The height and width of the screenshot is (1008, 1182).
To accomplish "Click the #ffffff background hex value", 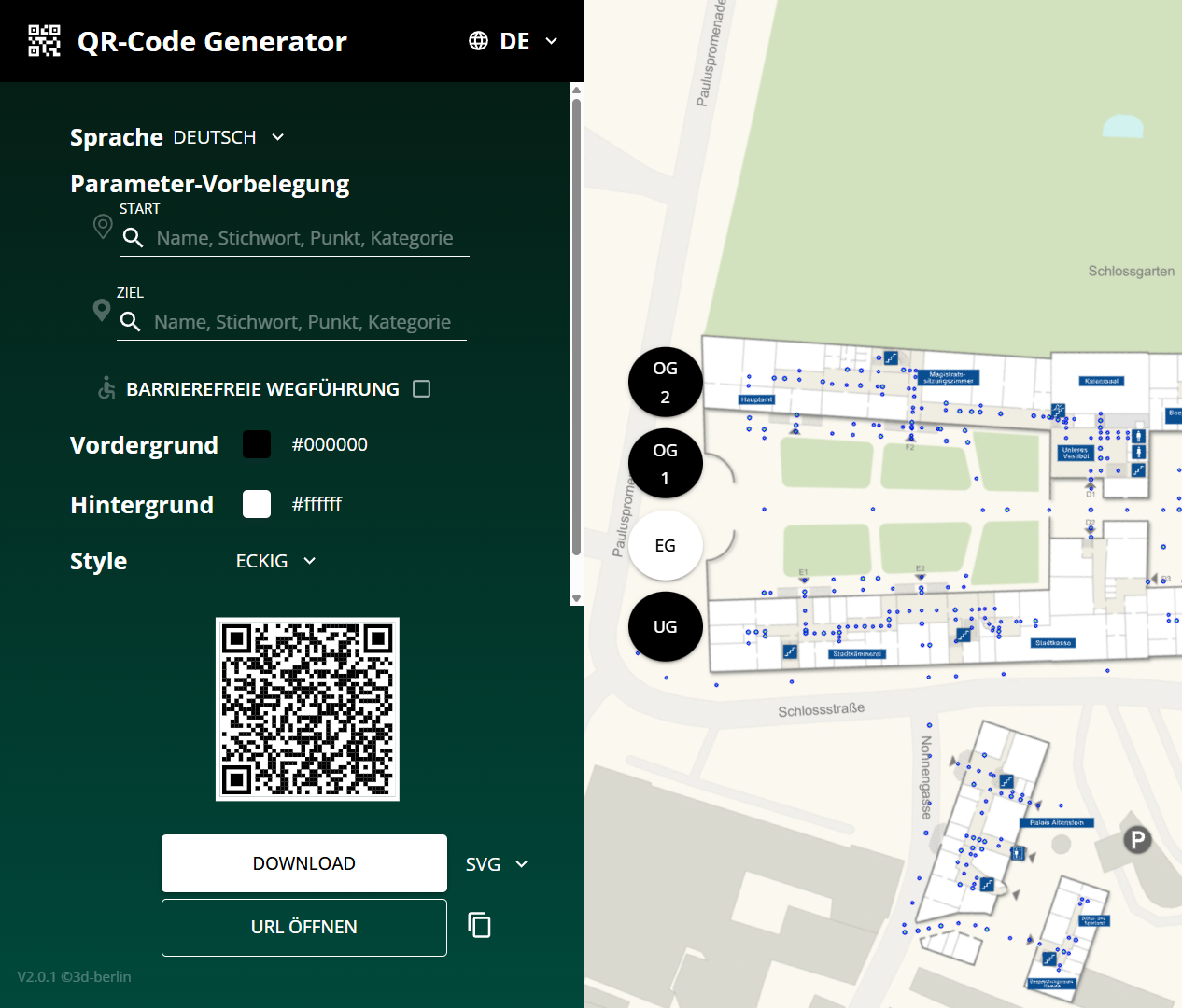I will pyautogui.click(x=317, y=504).
